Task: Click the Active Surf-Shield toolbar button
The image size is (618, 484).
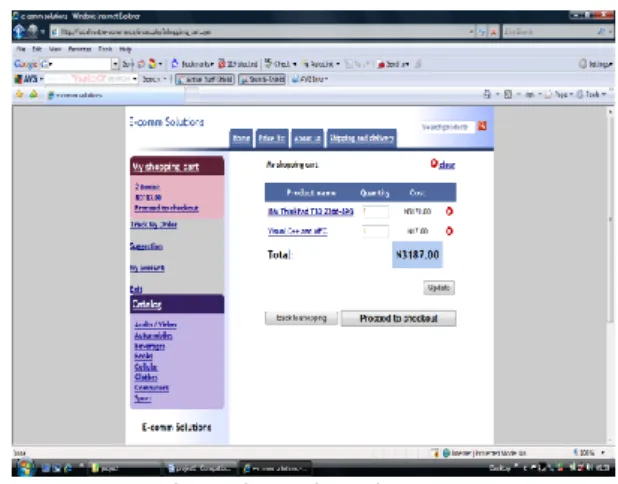Action: click(205, 79)
